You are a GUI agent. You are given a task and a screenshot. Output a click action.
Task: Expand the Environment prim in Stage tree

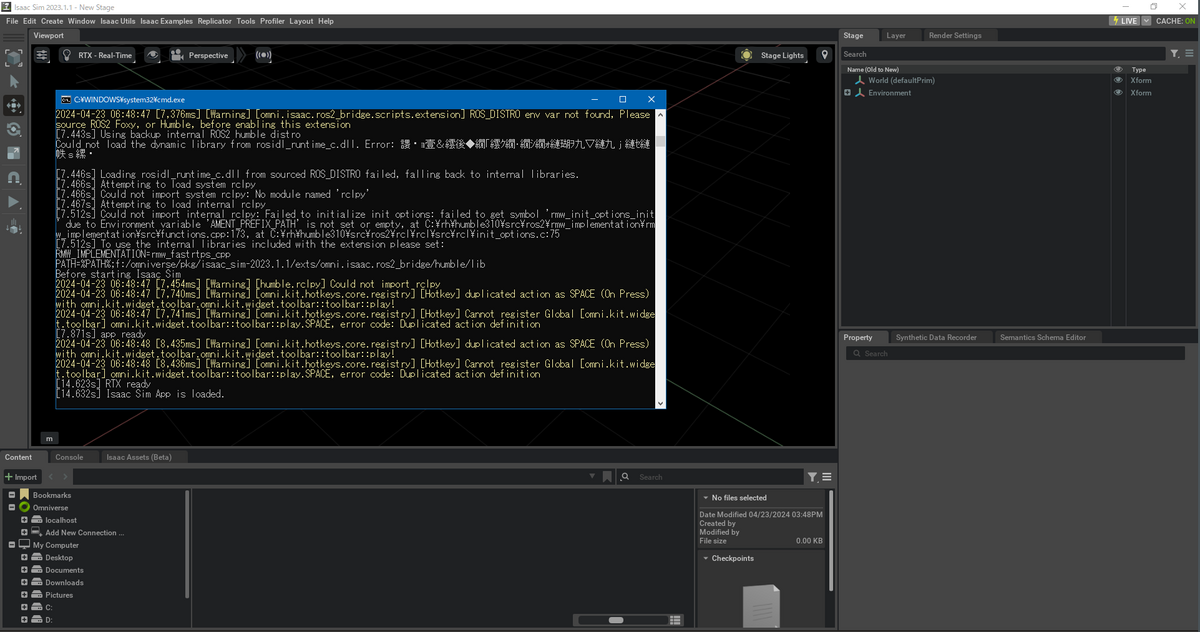[x=847, y=93]
